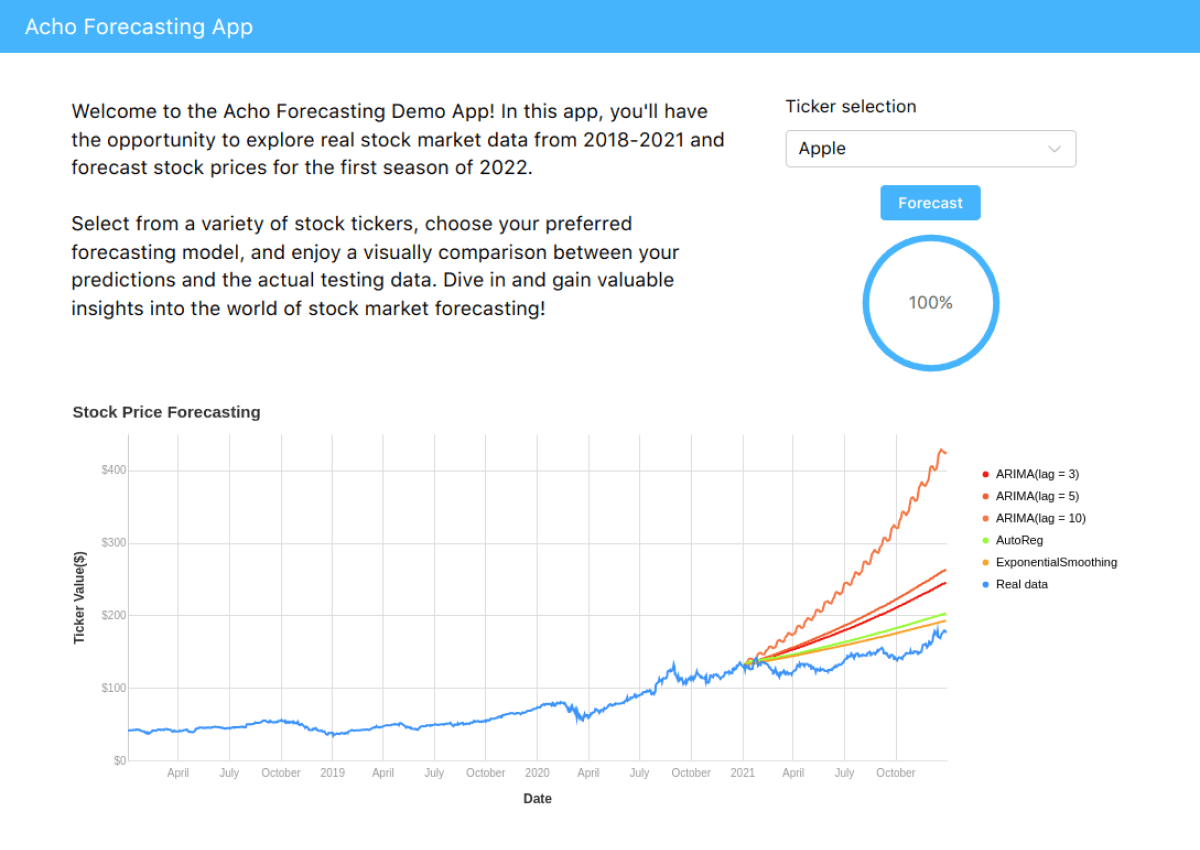
Task: Click the 'Date' x-axis label
Action: [x=537, y=798]
